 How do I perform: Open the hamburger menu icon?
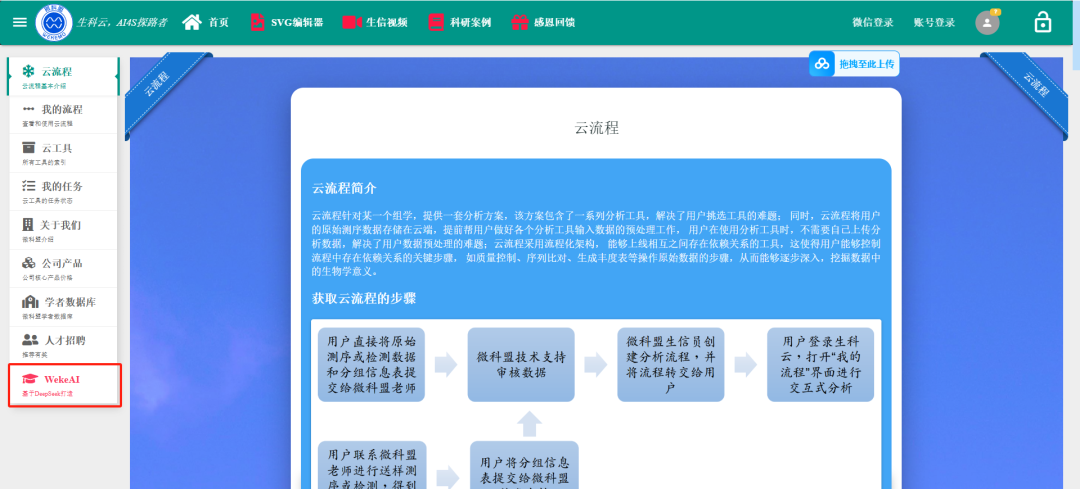20,22
